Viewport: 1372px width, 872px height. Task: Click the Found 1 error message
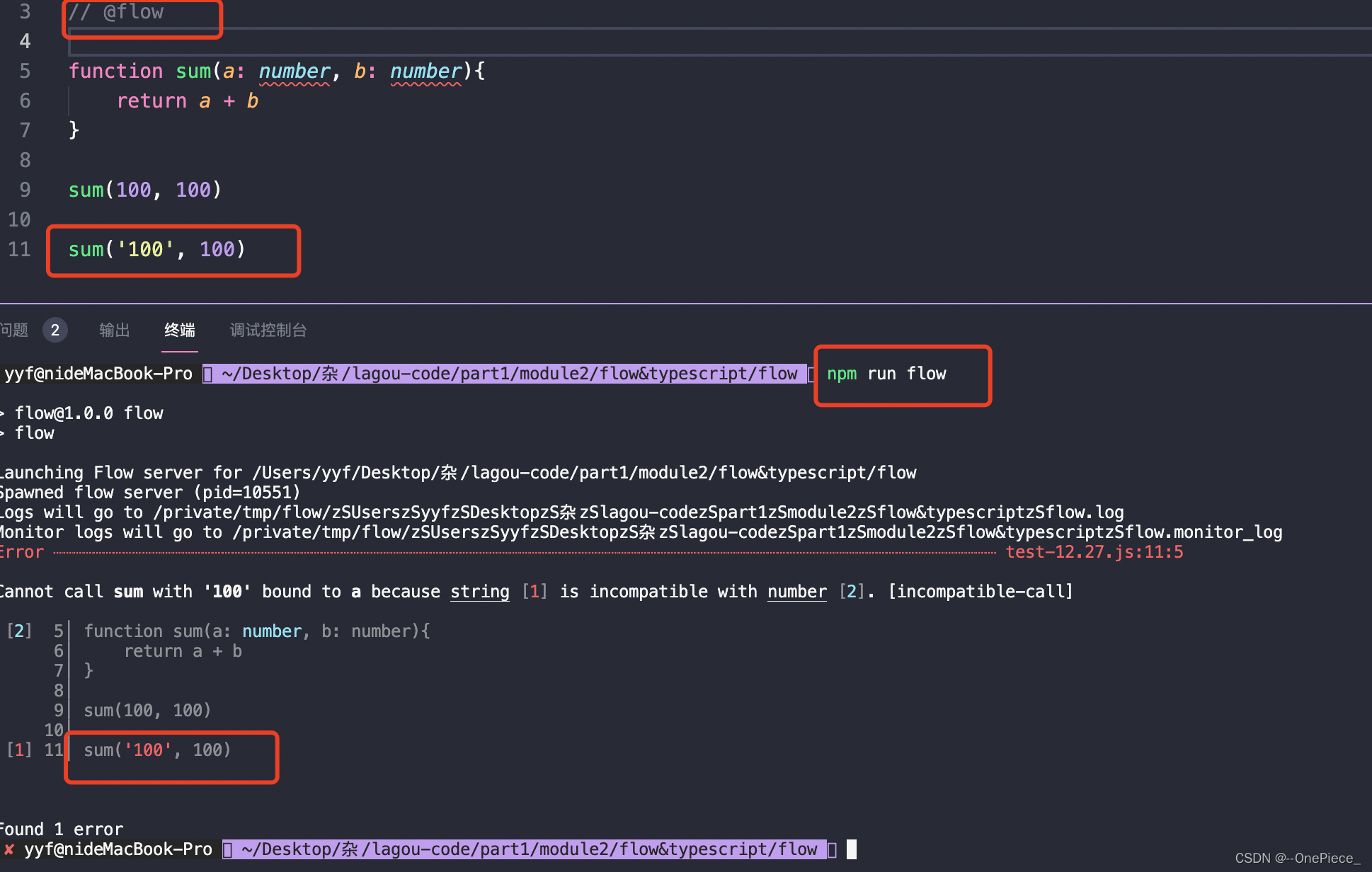[62, 829]
